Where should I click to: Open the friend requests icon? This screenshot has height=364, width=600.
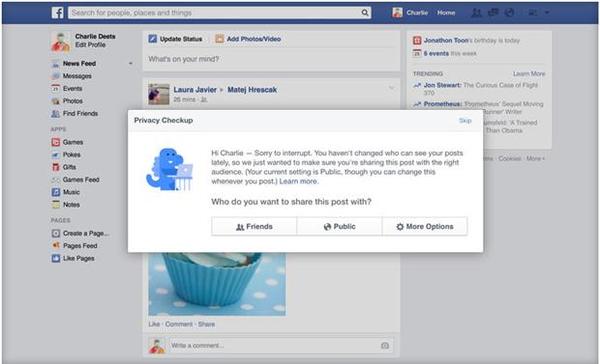point(476,13)
